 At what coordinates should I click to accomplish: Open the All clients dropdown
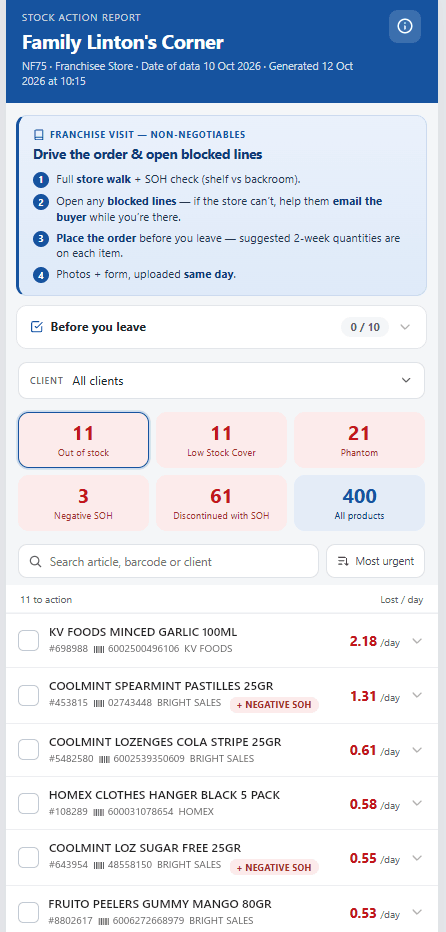coord(221,380)
